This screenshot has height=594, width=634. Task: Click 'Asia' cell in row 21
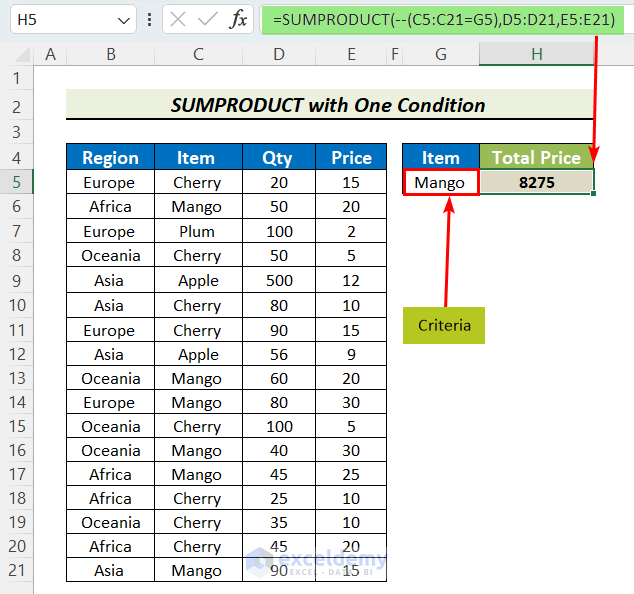(110, 570)
